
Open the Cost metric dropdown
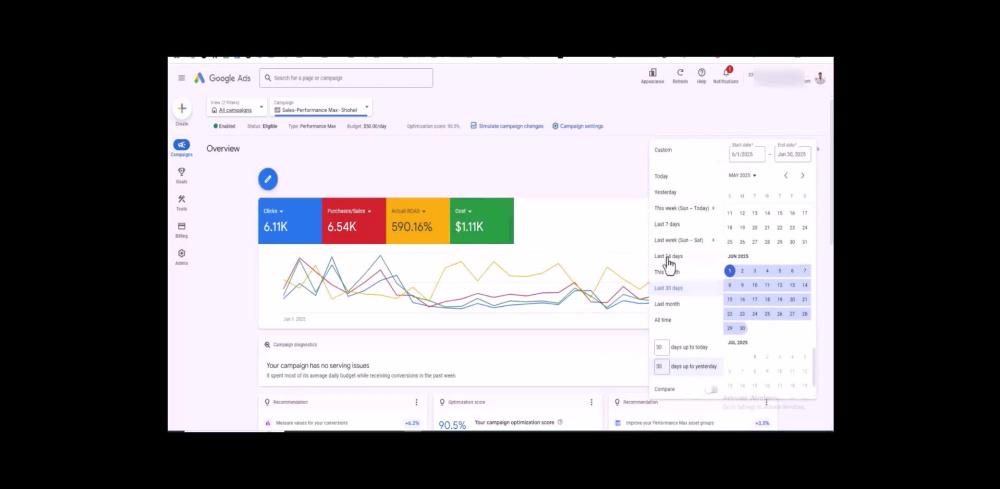point(463,211)
